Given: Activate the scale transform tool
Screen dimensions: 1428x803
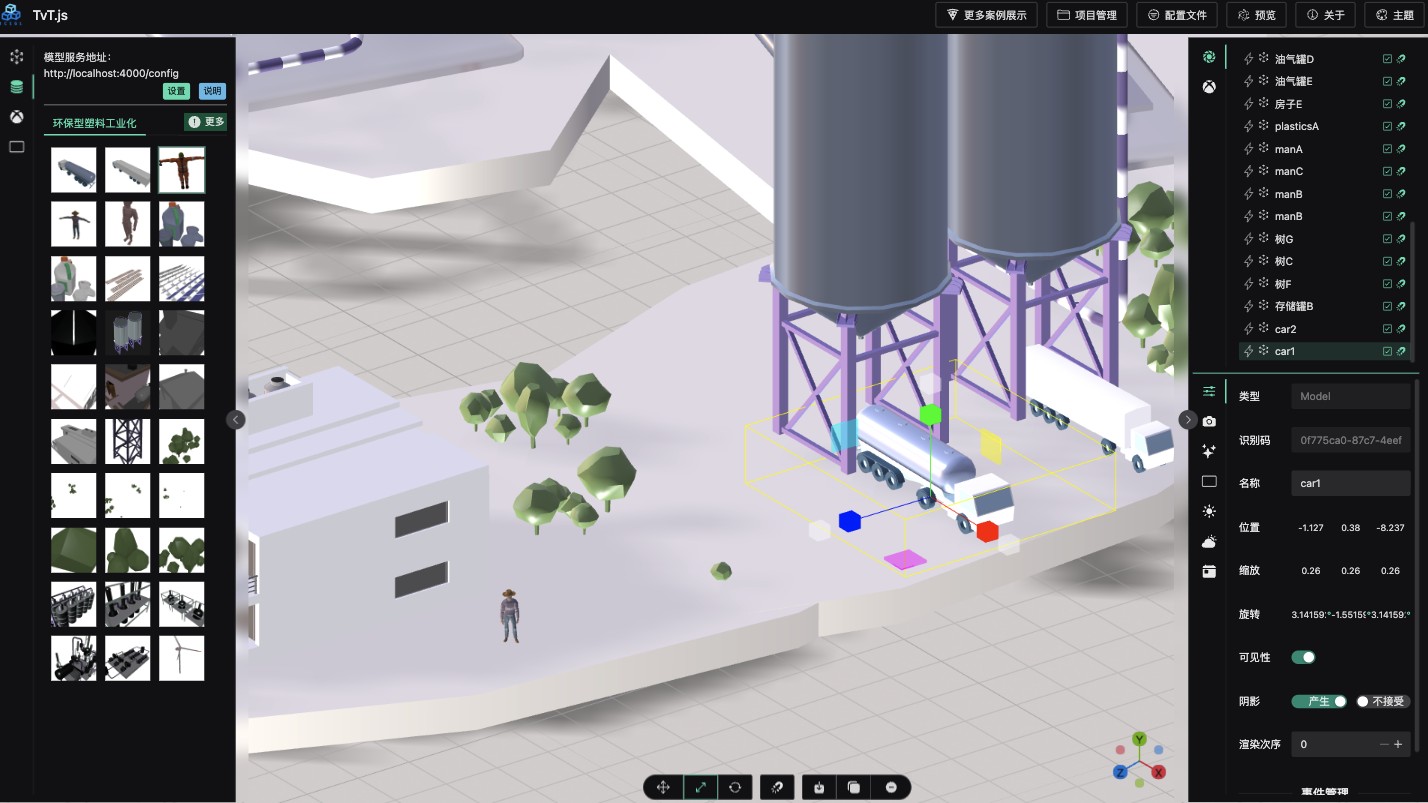Looking at the screenshot, I should coord(699,787).
